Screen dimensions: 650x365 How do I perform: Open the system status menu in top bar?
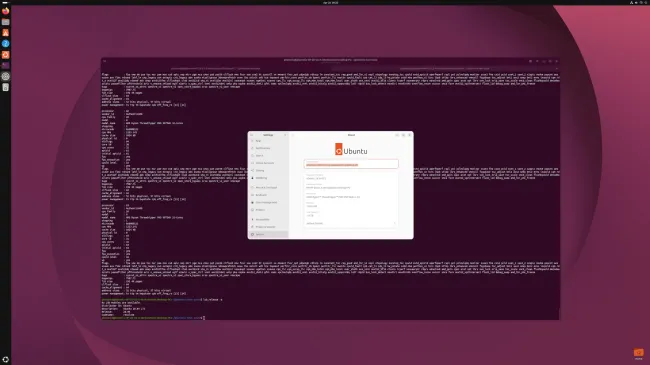[x=638, y=2]
